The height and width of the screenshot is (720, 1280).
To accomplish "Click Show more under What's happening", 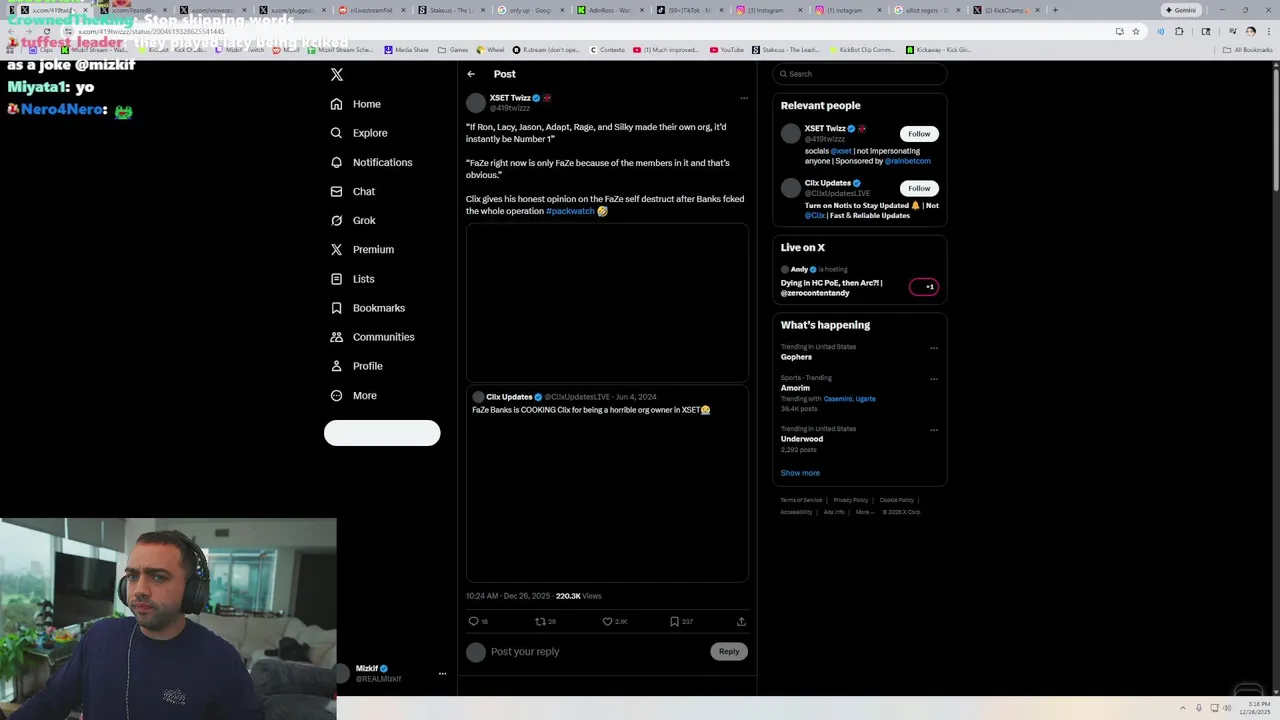I will (800, 473).
